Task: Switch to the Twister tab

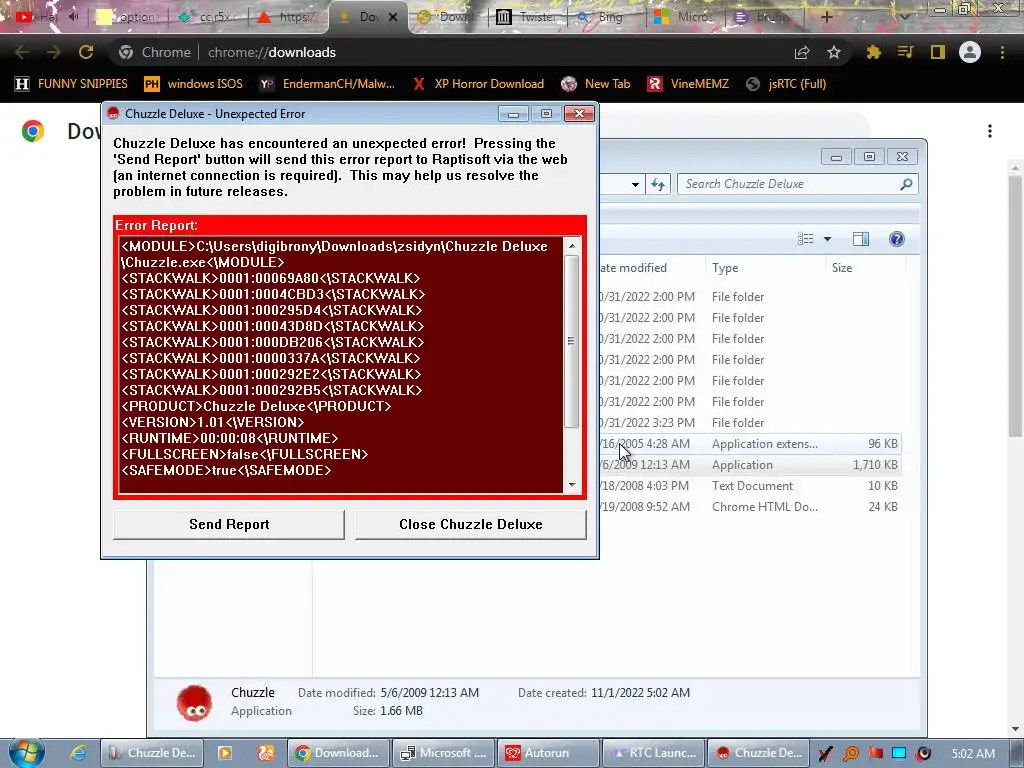Action: pyautogui.click(x=528, y=16)
